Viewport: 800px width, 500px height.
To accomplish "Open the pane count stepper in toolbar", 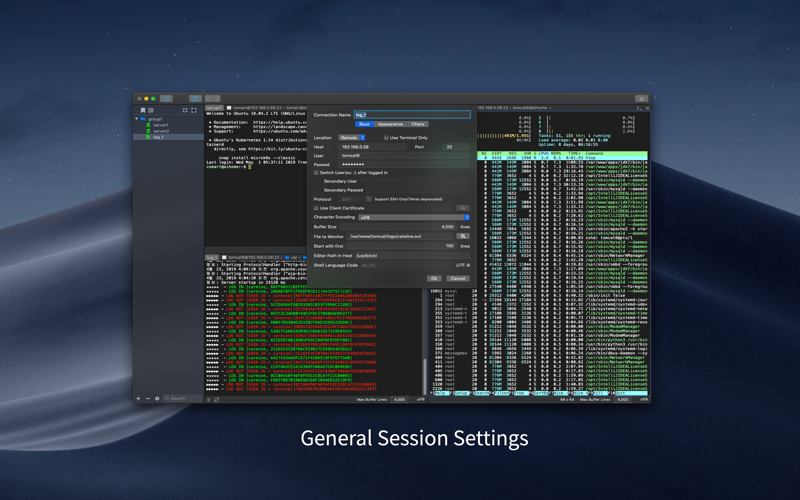I will pyautogui.click(x=212, y=98).
